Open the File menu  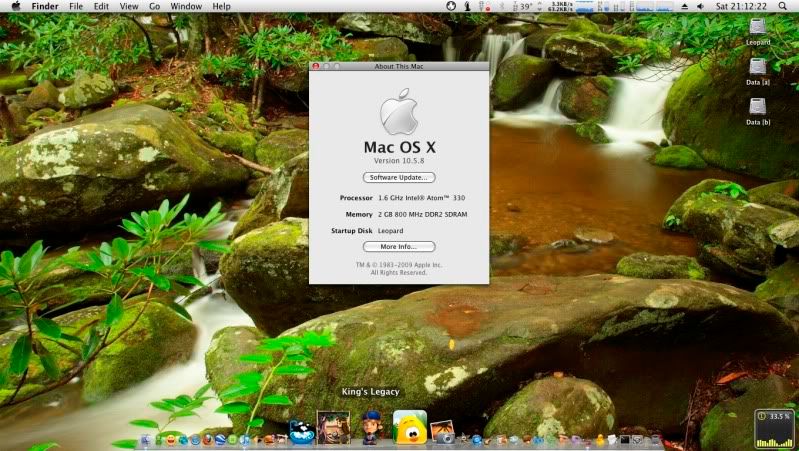pyautogui.click(x=76, y=7)
